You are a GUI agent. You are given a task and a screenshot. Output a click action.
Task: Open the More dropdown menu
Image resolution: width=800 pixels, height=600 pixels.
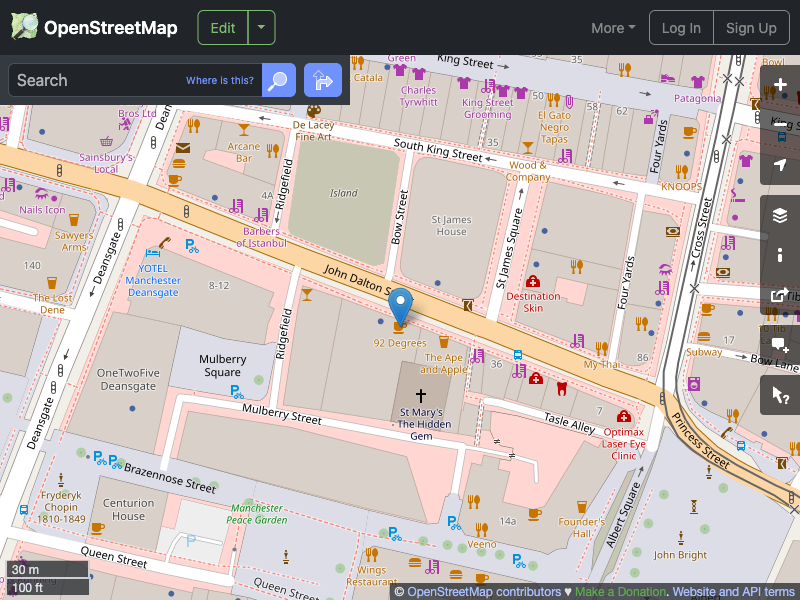point(612,28)
